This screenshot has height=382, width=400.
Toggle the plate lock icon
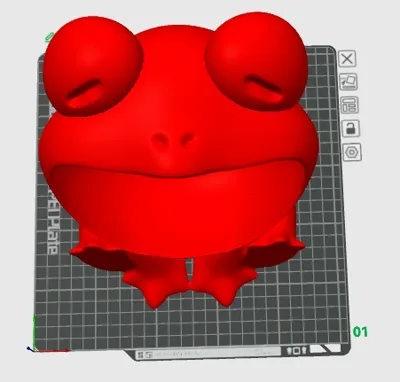[x=351, y=128]
